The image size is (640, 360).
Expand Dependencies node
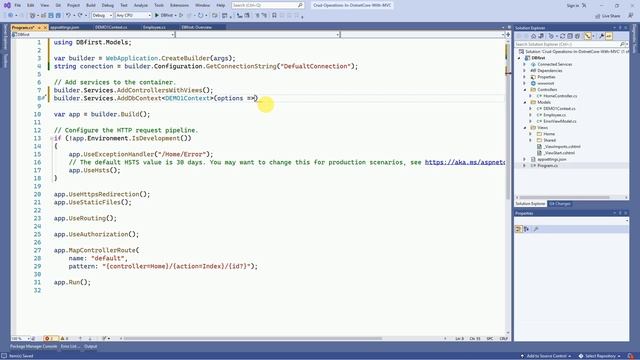tap(525, 71)
